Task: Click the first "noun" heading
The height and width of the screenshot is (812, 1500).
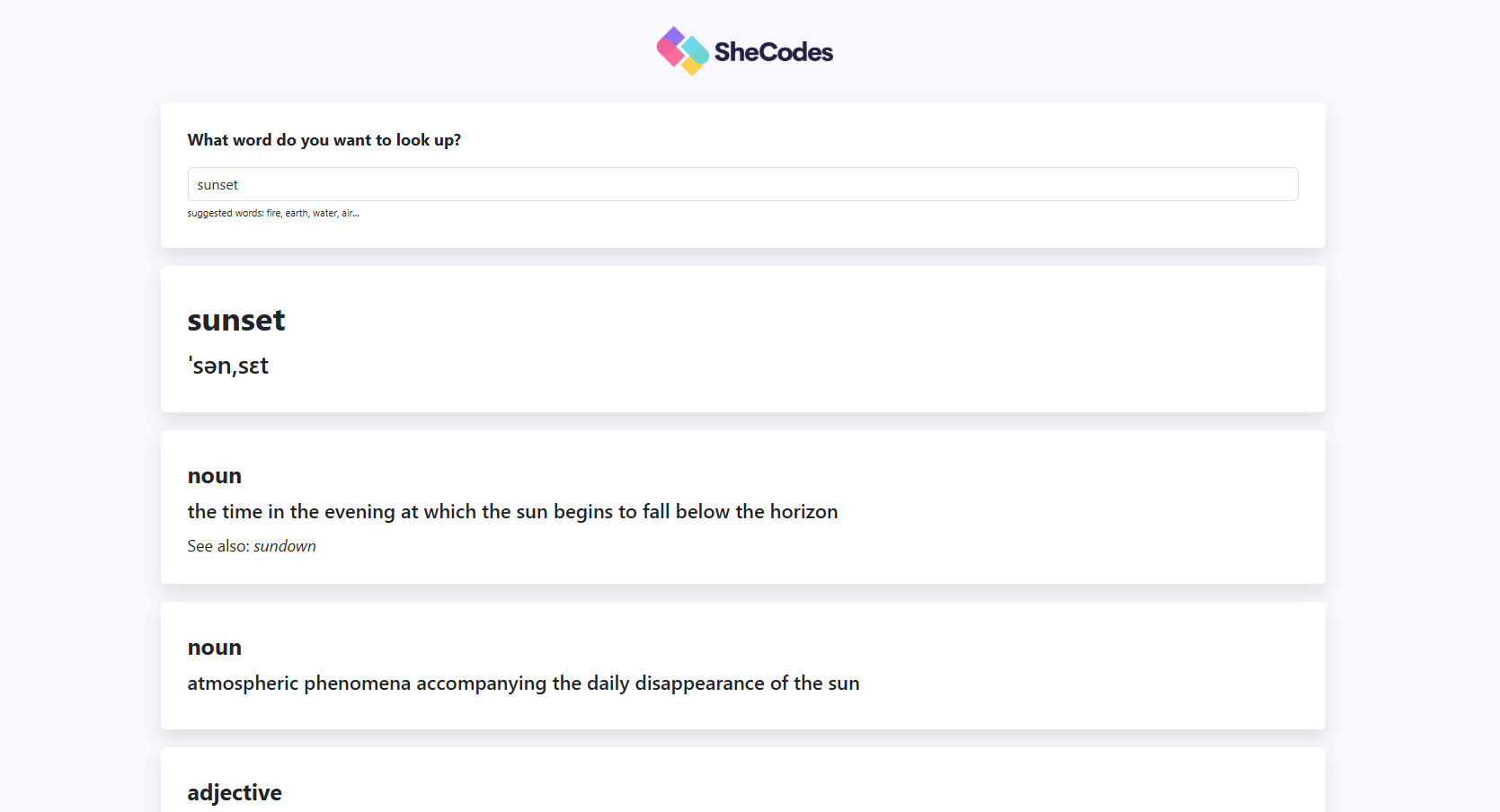Action: (214, 476)
